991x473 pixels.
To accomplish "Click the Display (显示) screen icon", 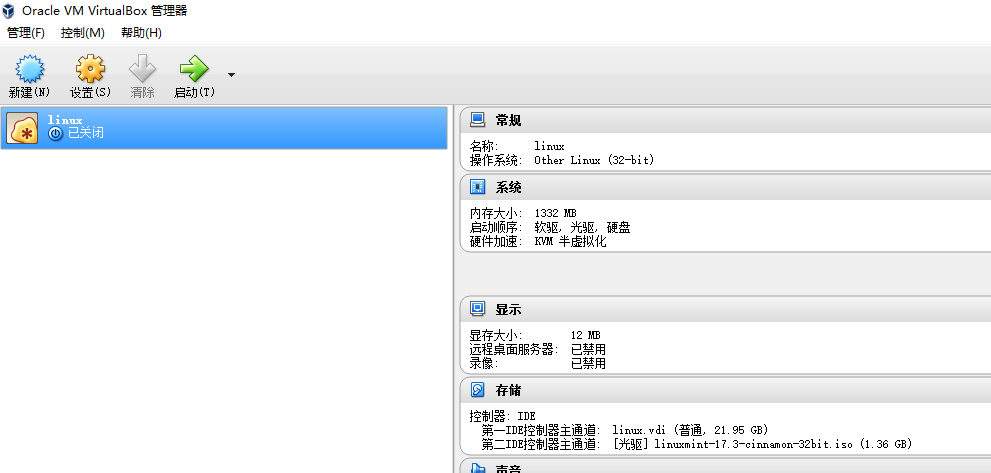I will 478,309.
